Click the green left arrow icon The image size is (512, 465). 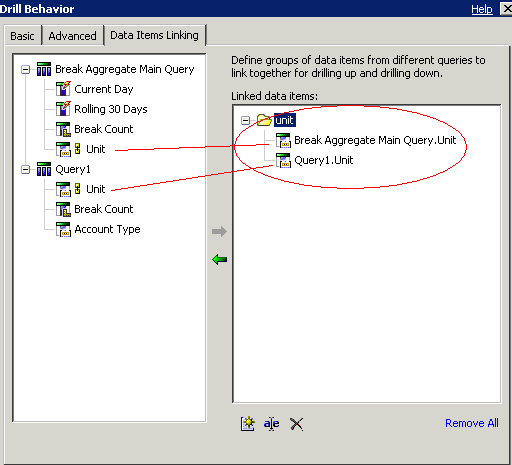coord(219,259)
